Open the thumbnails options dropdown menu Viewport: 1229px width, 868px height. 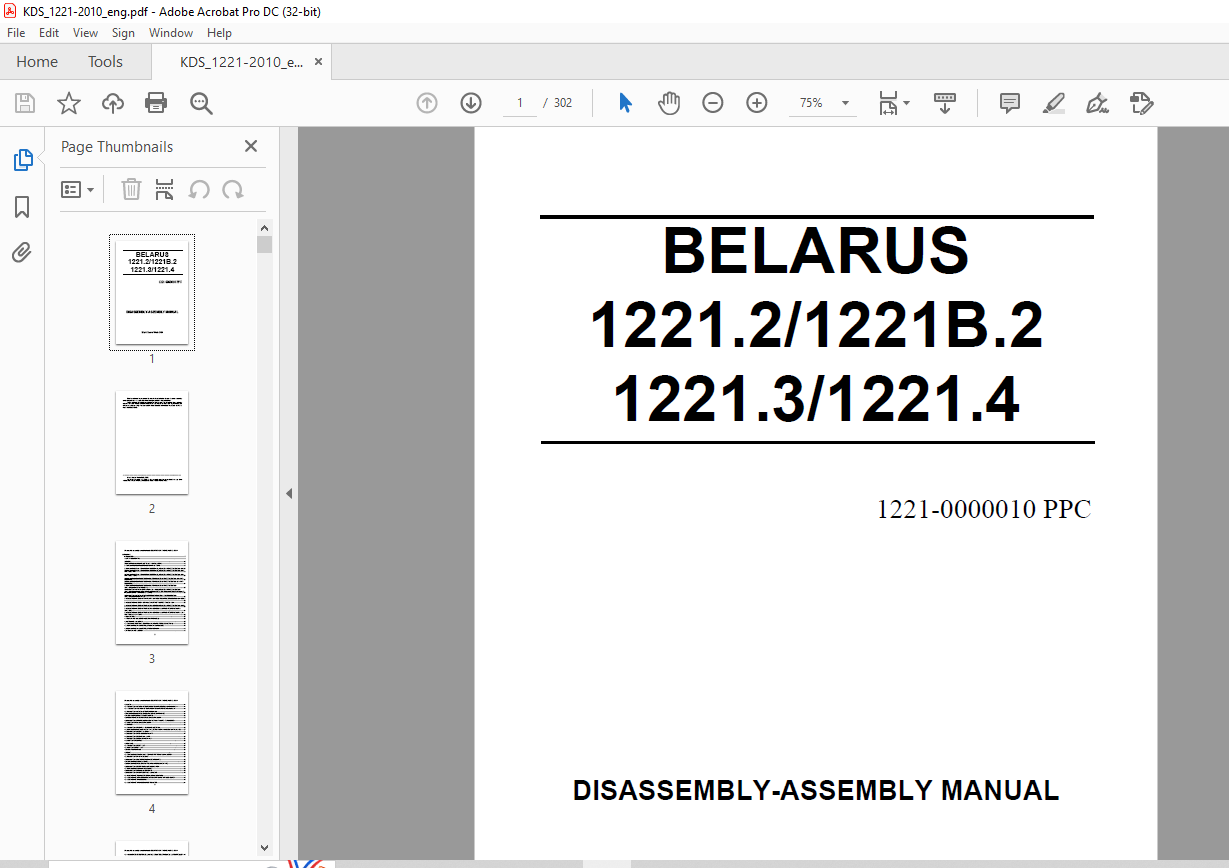coord(77,189)
